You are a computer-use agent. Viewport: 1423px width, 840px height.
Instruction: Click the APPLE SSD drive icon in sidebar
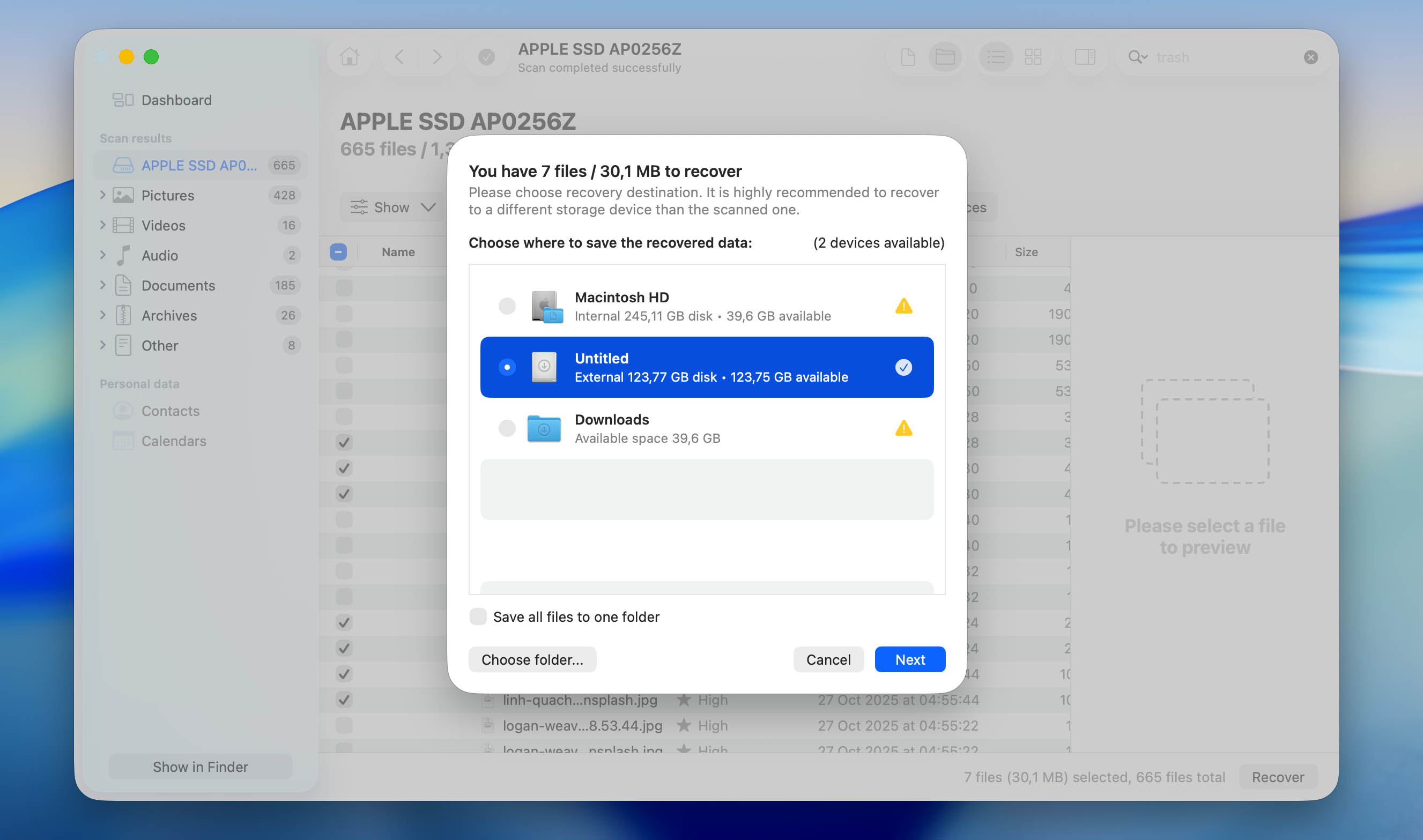[x=123, y=165]
